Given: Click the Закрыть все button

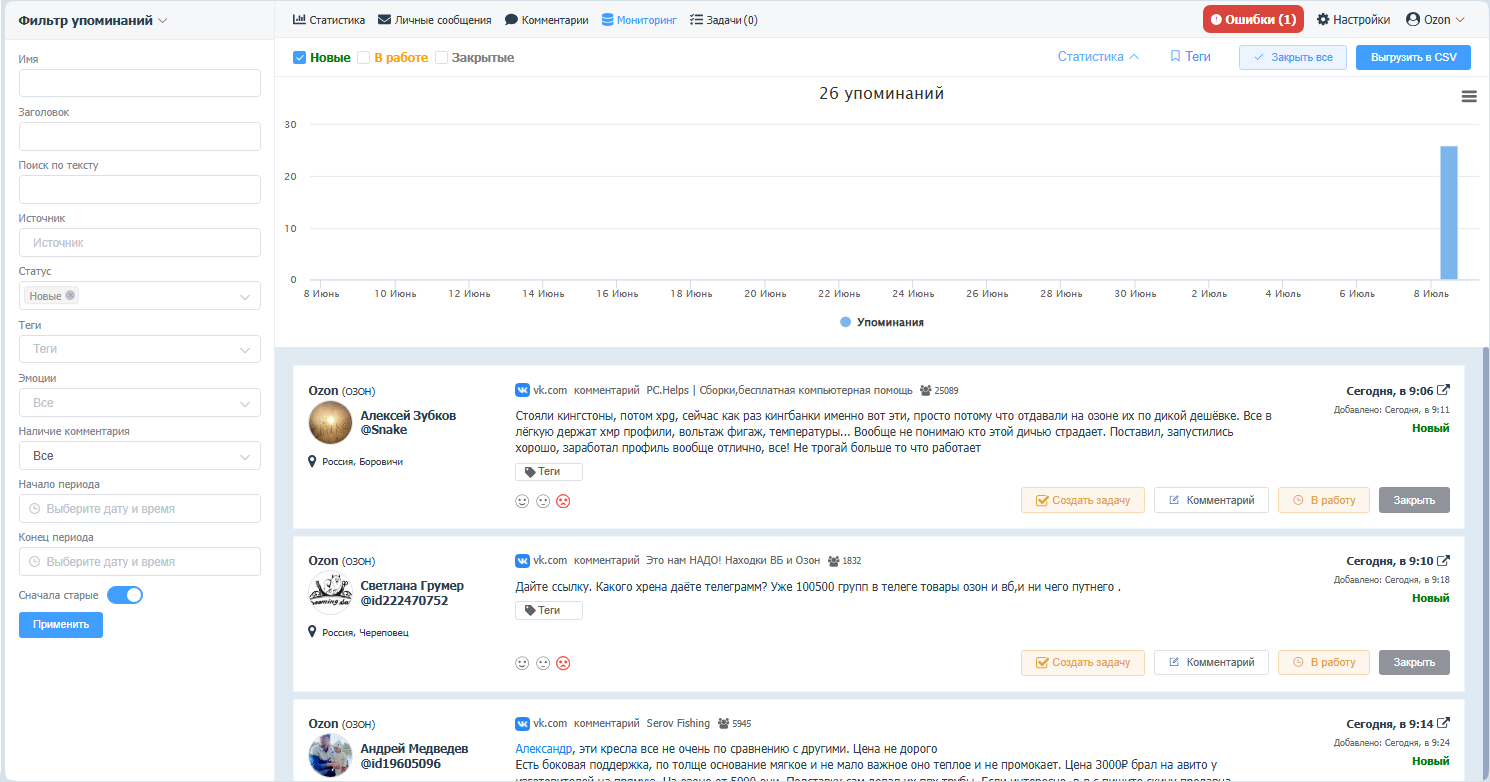Looking at the screenshot, I should 1292,57.
